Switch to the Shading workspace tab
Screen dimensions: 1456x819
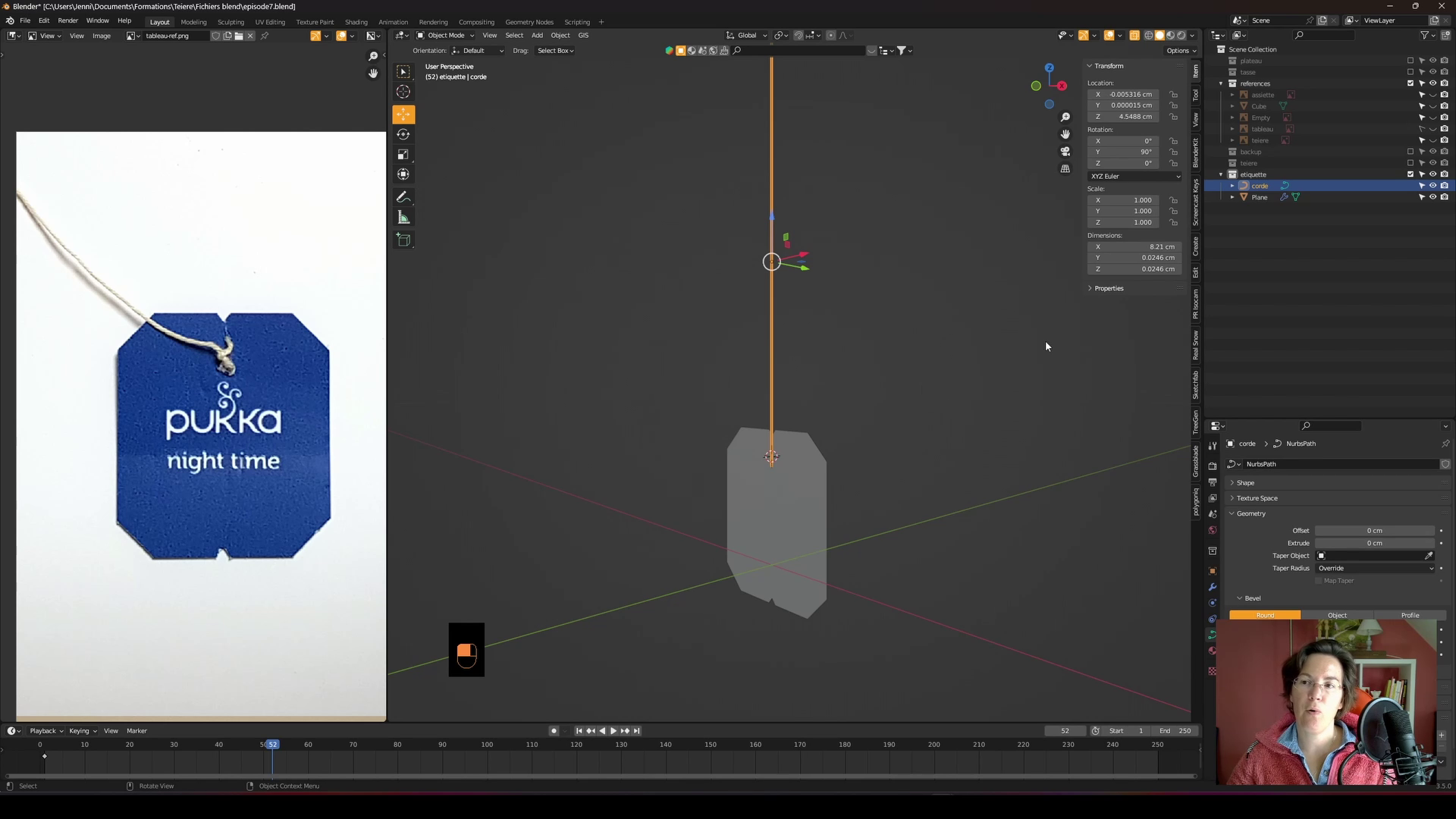(x=356, y=22)
